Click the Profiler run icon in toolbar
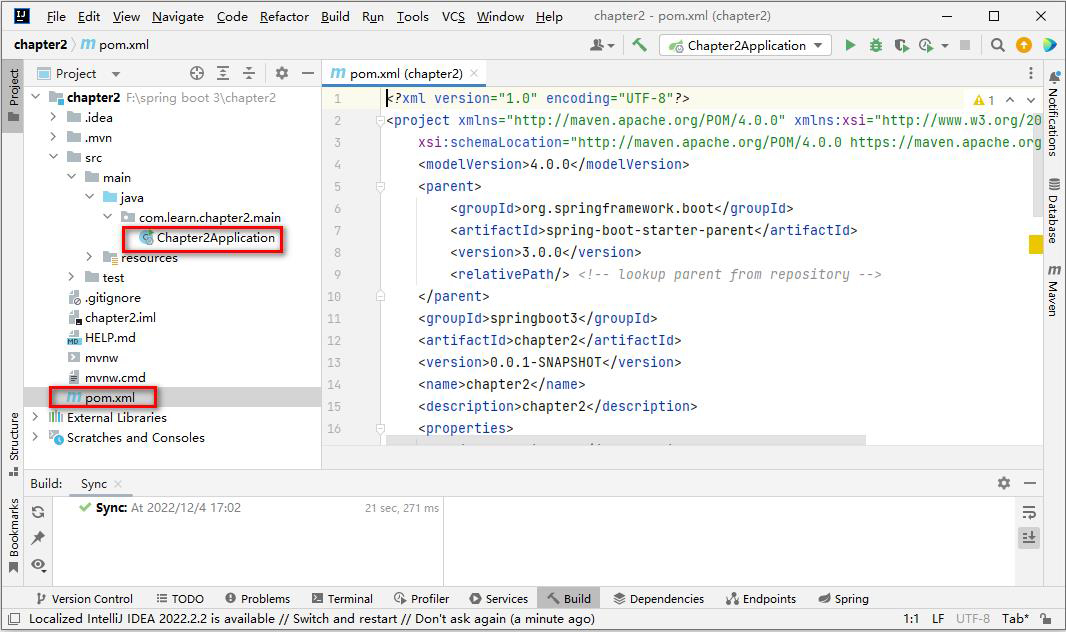 coord(925,46)
